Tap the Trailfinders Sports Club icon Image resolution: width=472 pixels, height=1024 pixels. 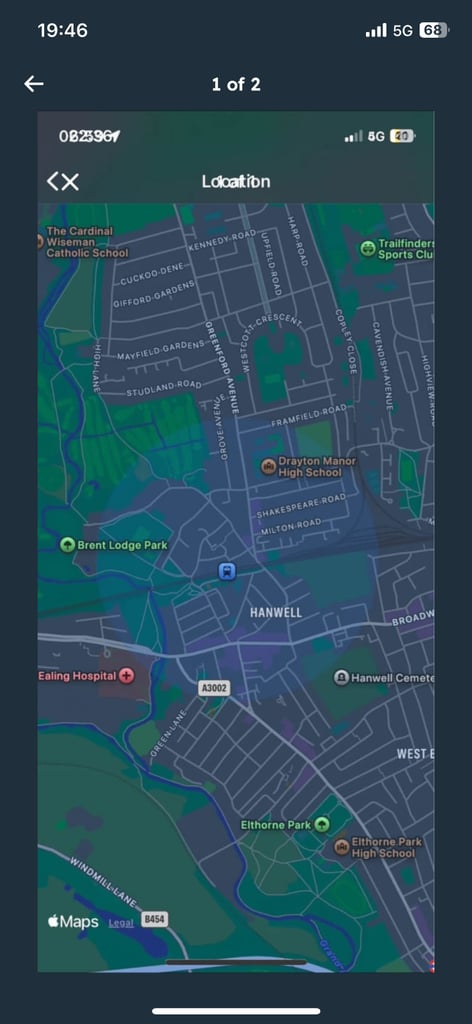click(368, 248)
